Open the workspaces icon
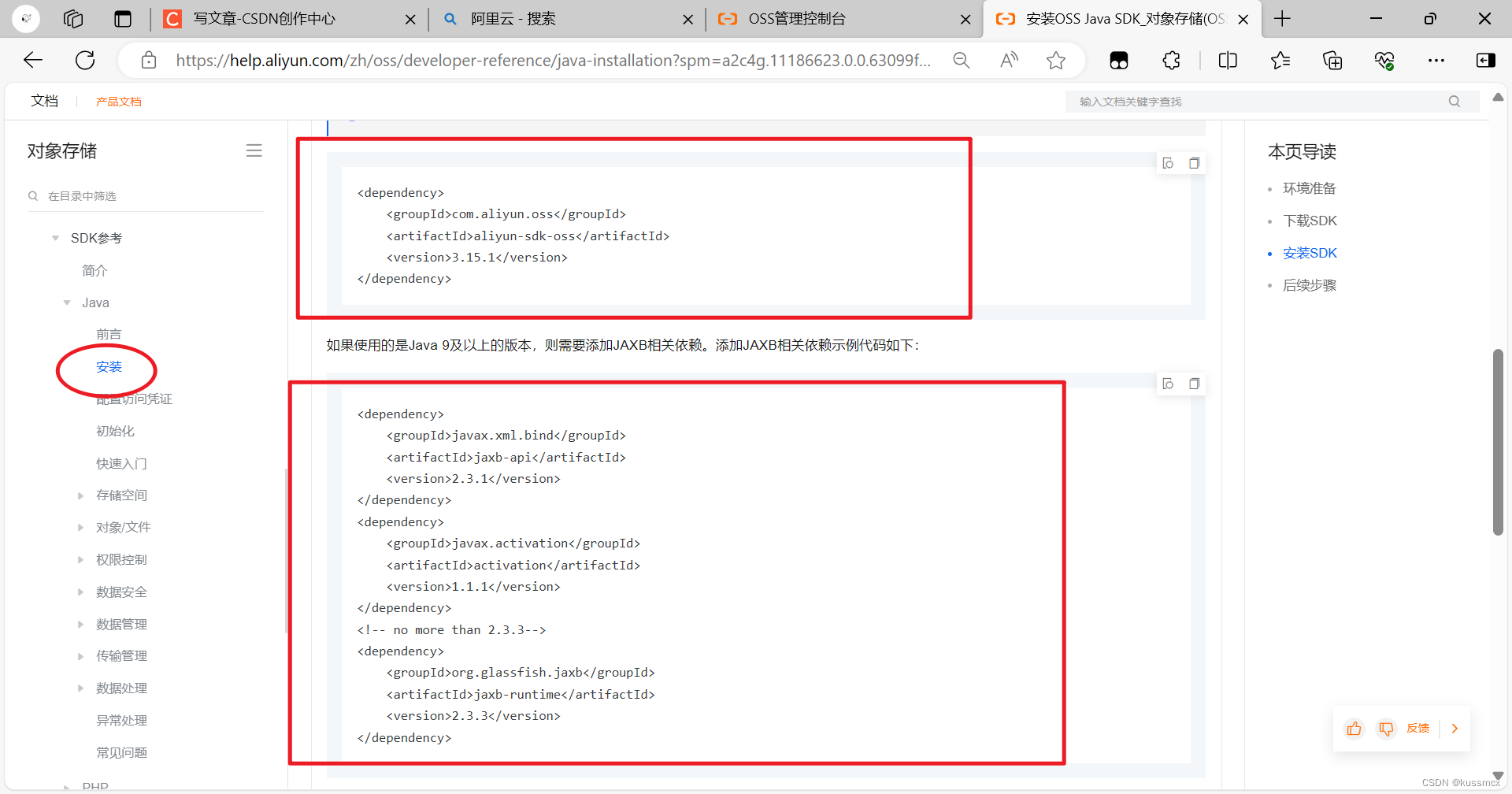 73,18
